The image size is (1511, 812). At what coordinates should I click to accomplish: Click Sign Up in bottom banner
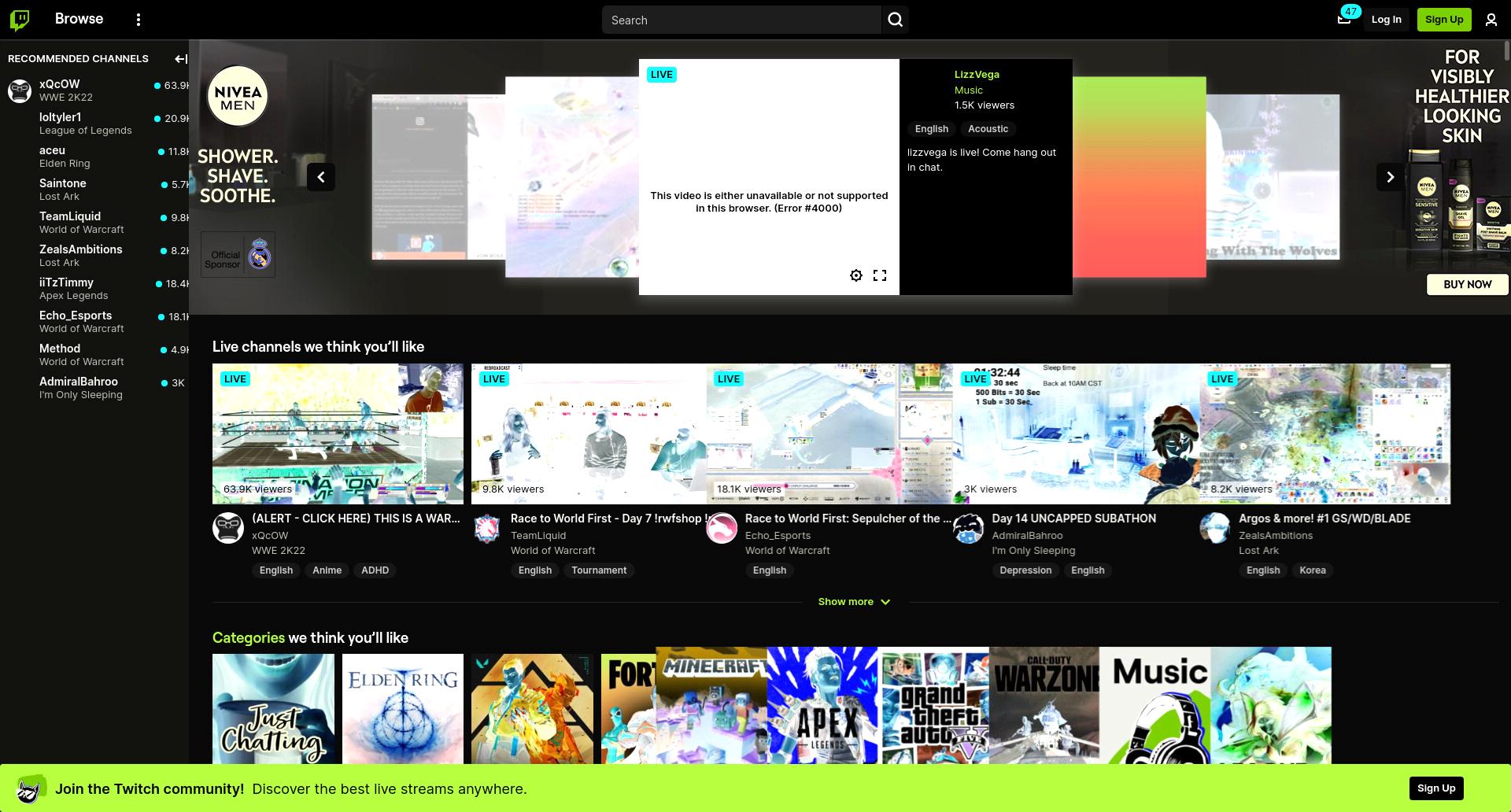point(1436,788)
